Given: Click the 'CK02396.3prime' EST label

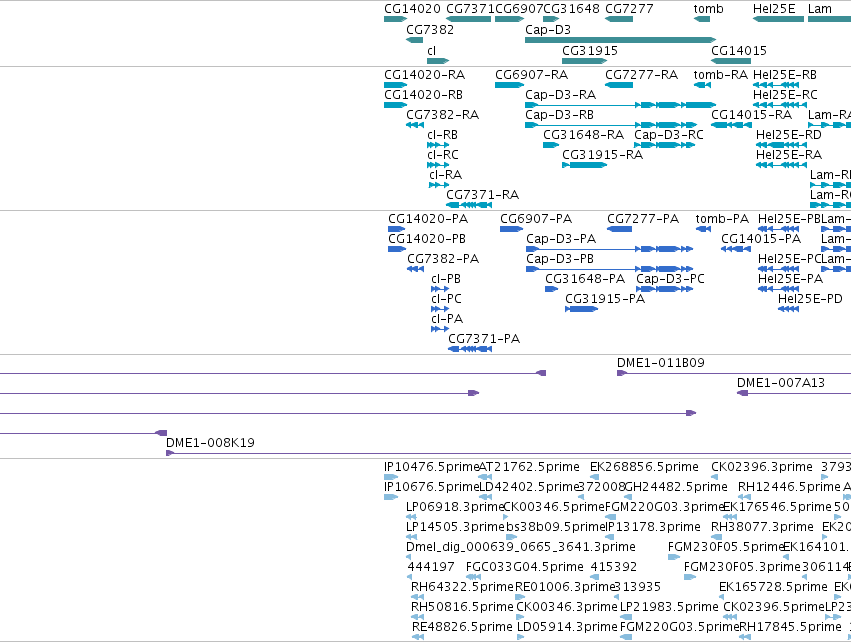Looking at the screenshot, I should click(762, 467).
